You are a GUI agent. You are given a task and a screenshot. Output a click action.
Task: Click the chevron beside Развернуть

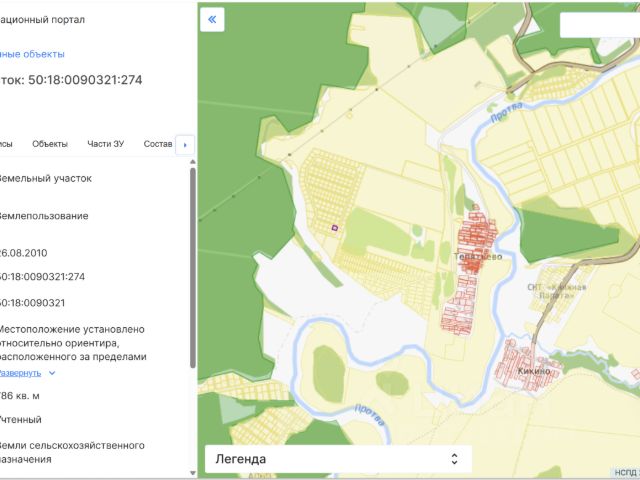point(52,373)
